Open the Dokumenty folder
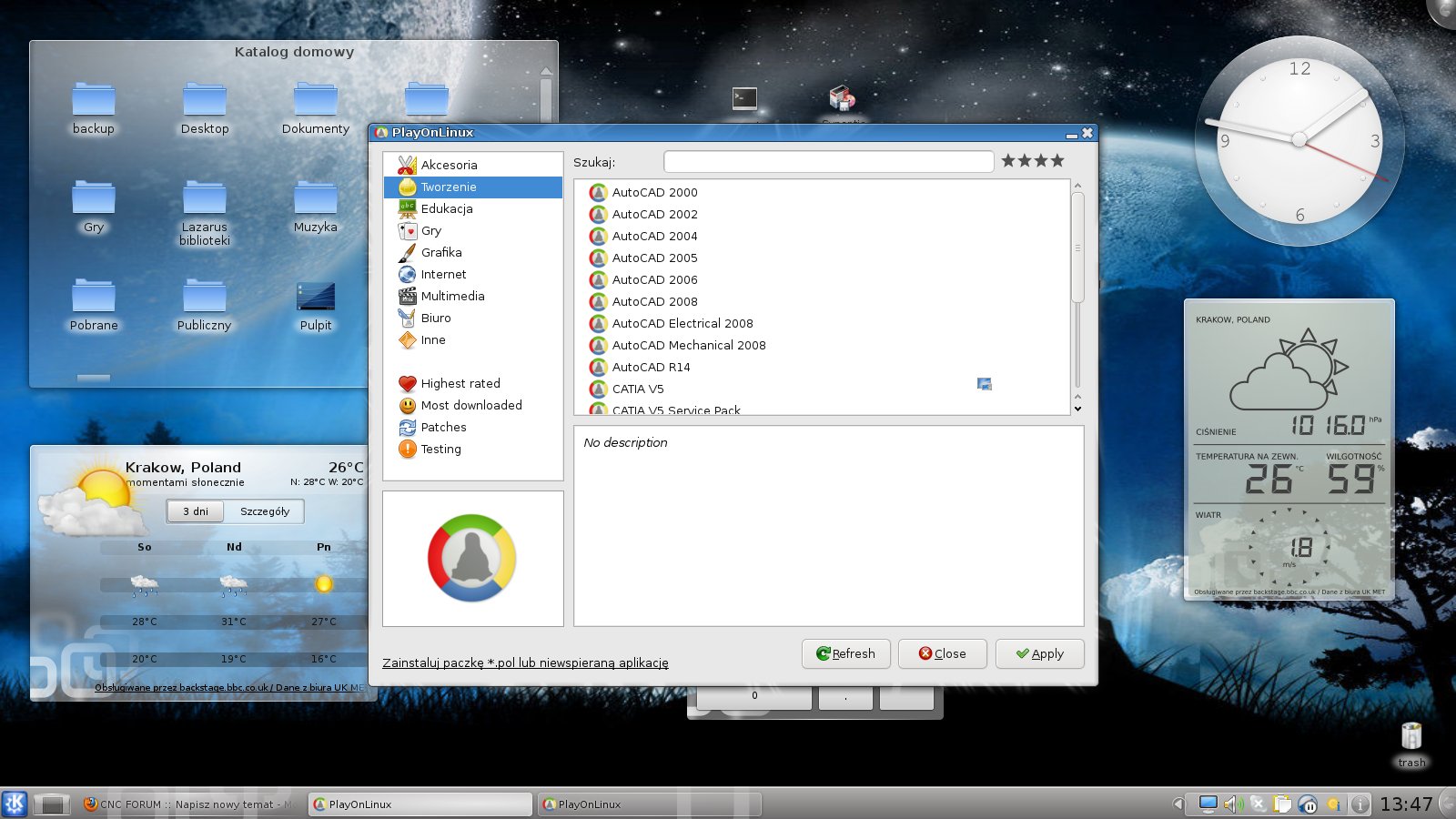The image size is (1456, 819). point(316,109)
